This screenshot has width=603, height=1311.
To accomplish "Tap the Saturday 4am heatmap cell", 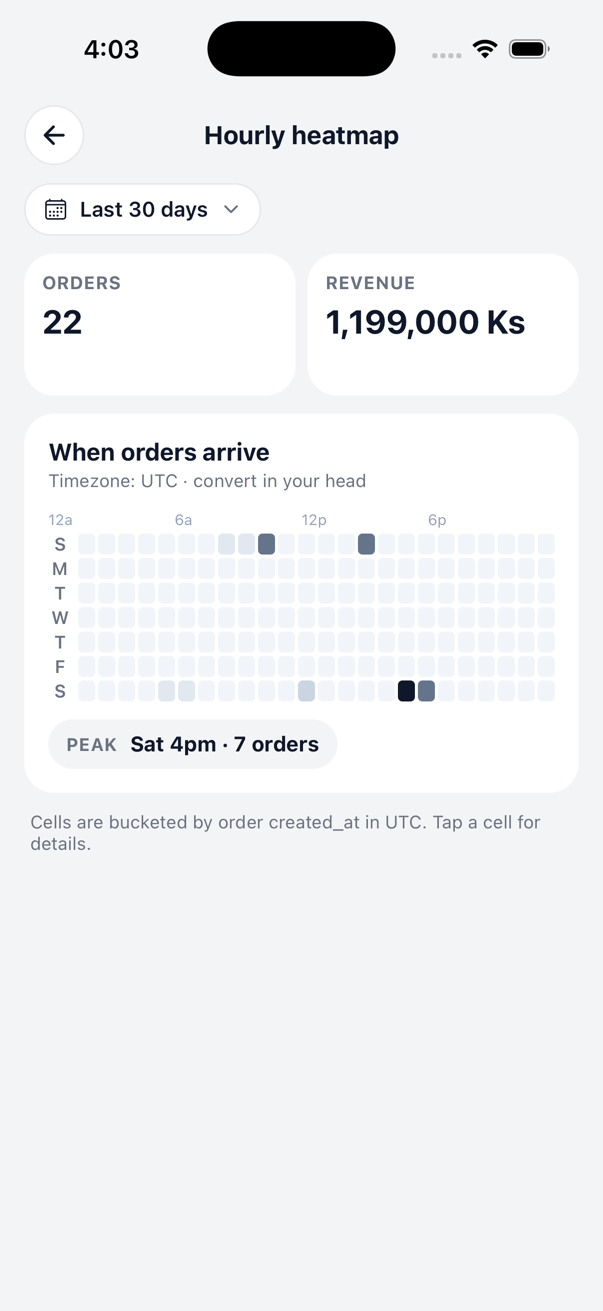I will point(166,690).
